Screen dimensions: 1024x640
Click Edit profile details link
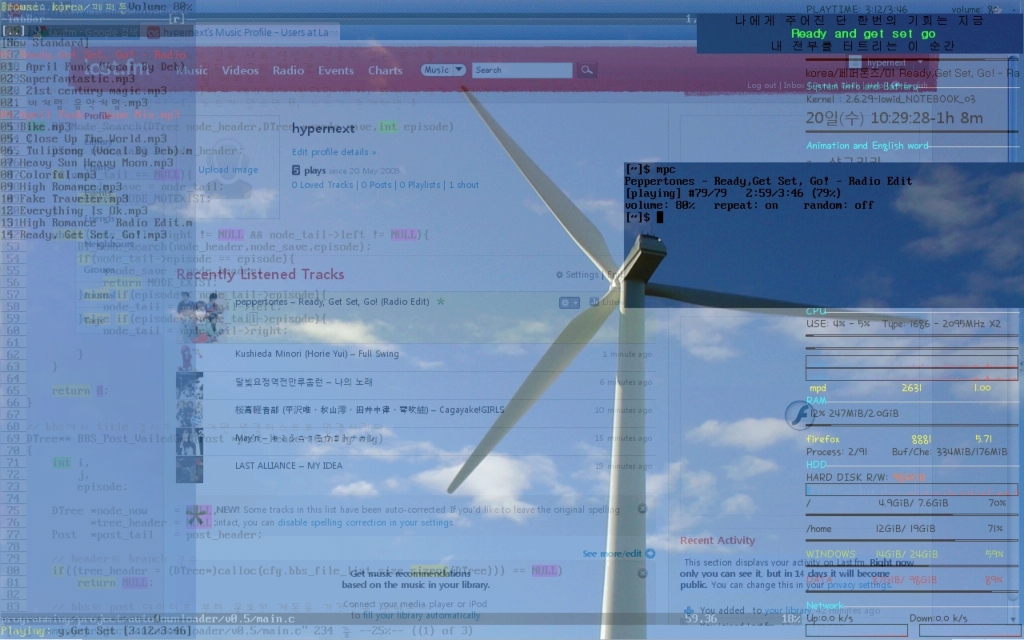tap(334, 152)
